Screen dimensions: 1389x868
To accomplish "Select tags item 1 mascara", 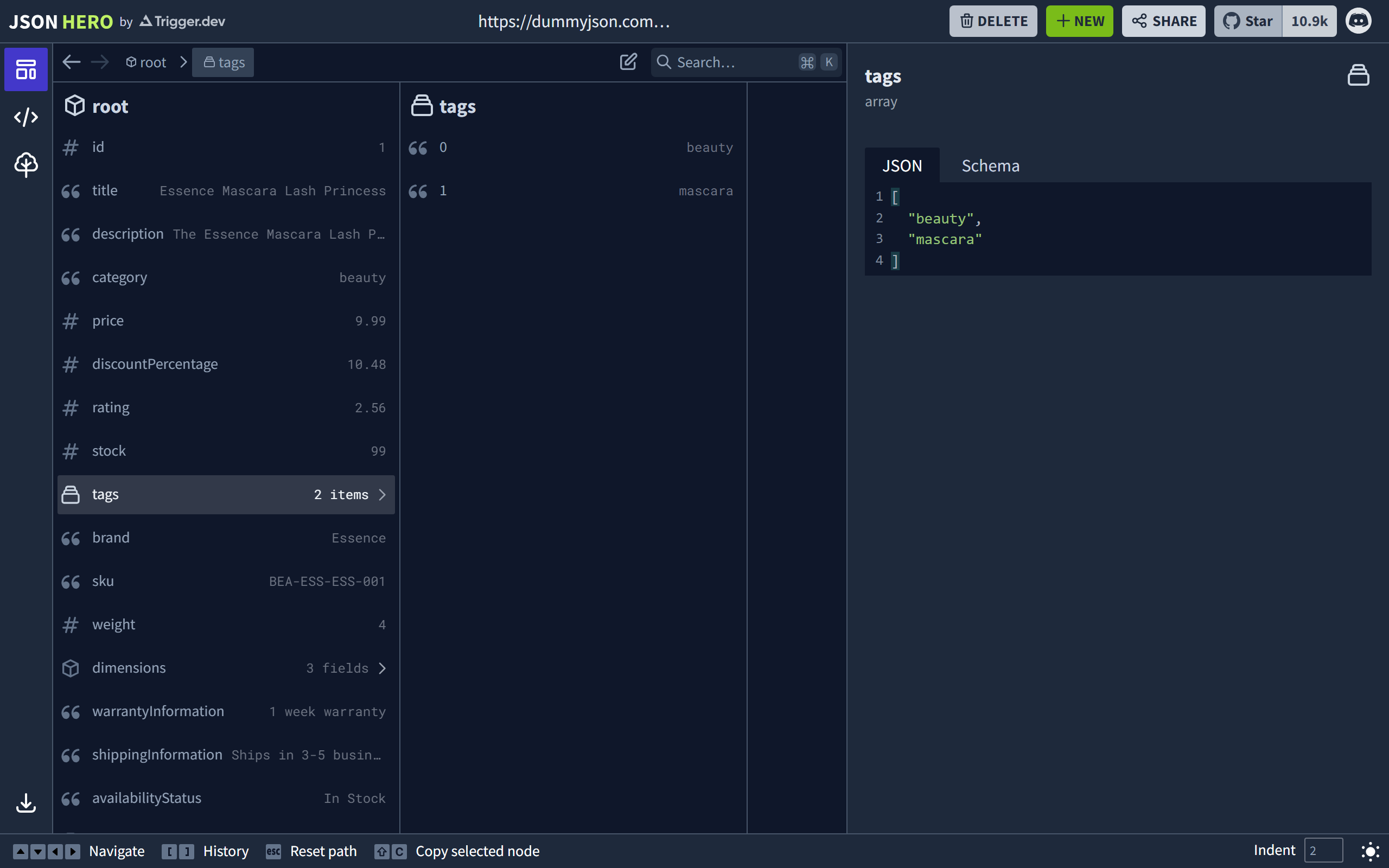I will (573, 190).
